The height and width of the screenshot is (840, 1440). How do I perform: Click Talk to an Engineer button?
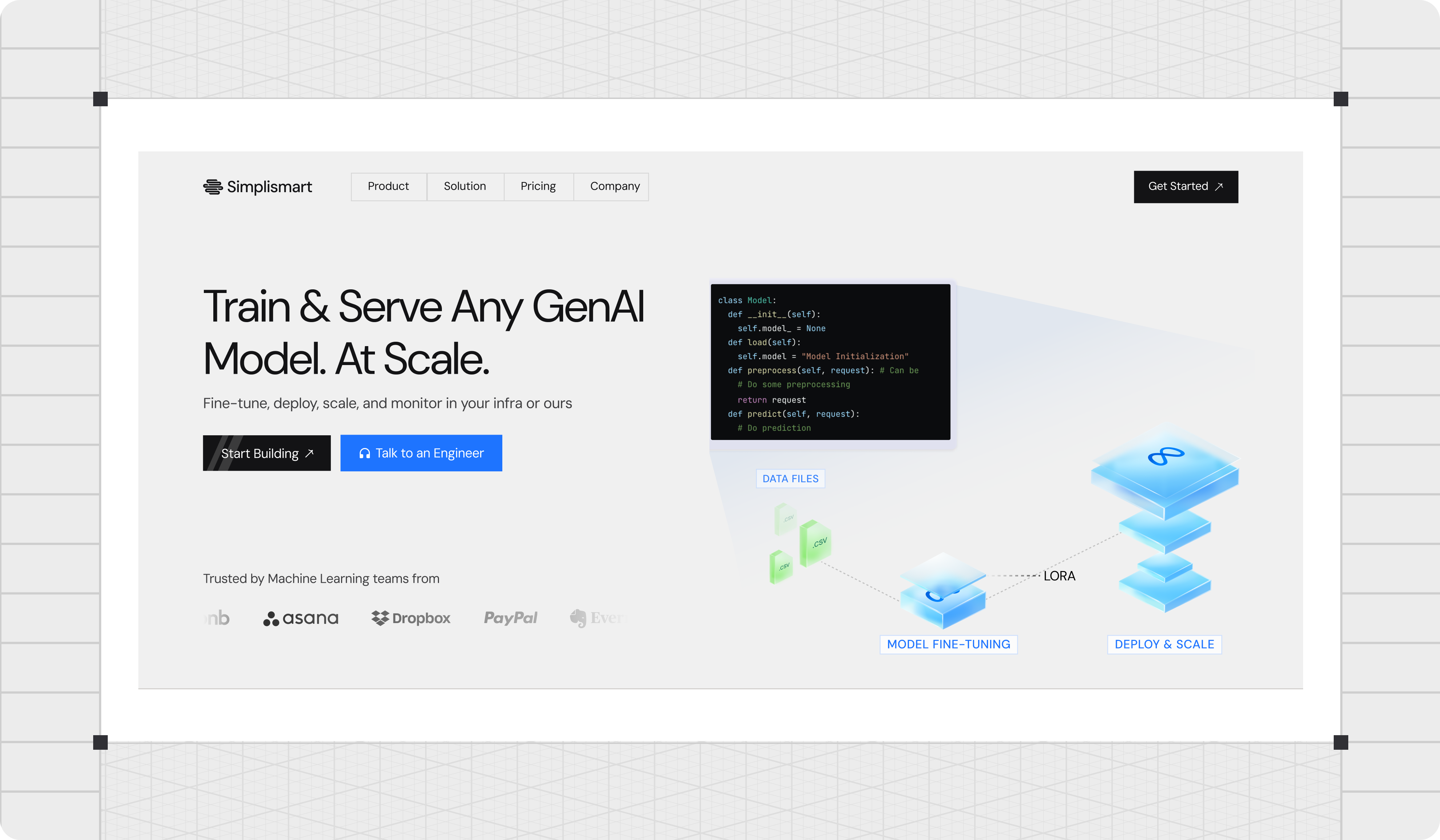[421, 453]
